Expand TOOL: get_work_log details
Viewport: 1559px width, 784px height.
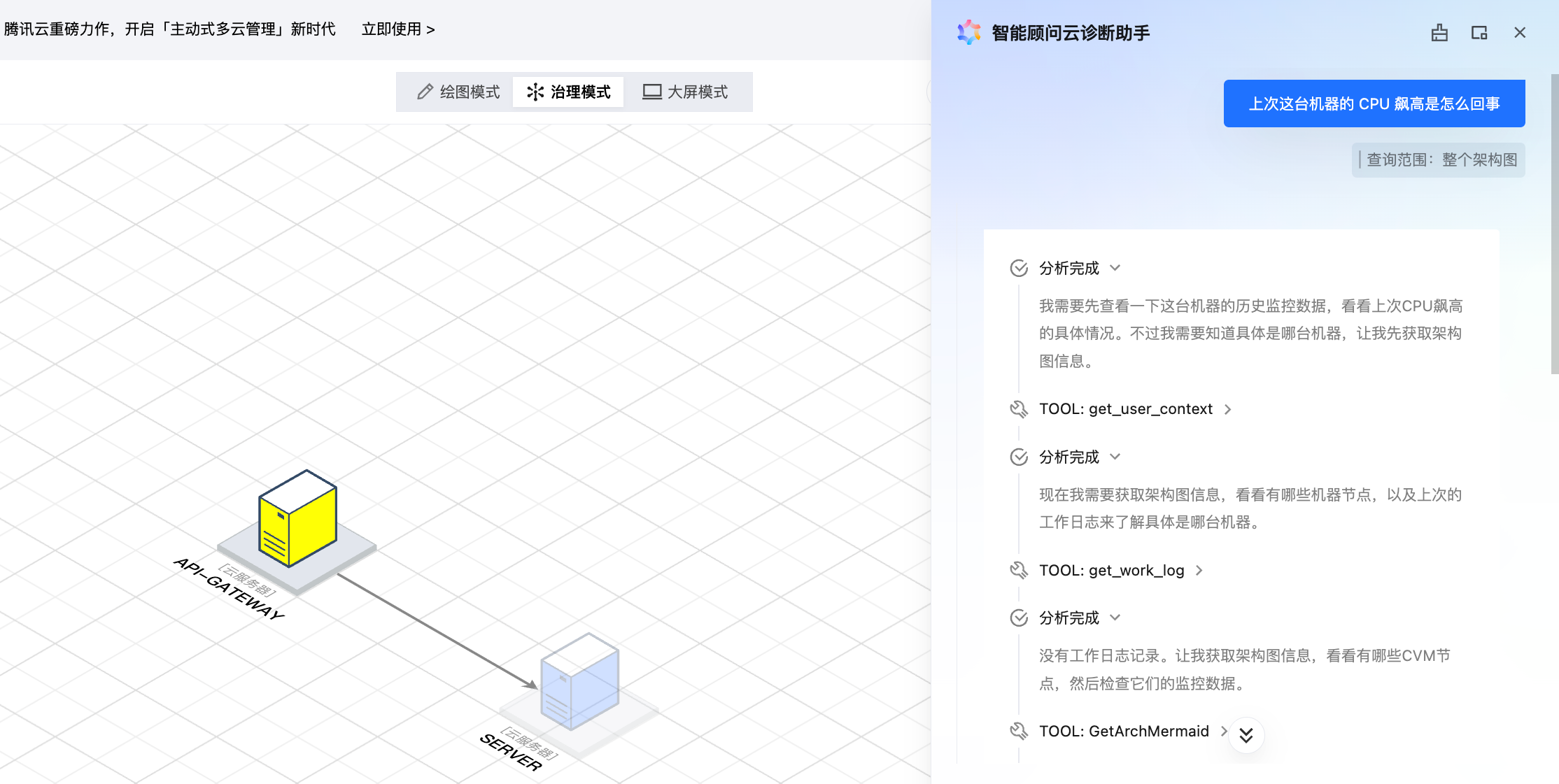pyautogui.click(x=1199, y=570)
